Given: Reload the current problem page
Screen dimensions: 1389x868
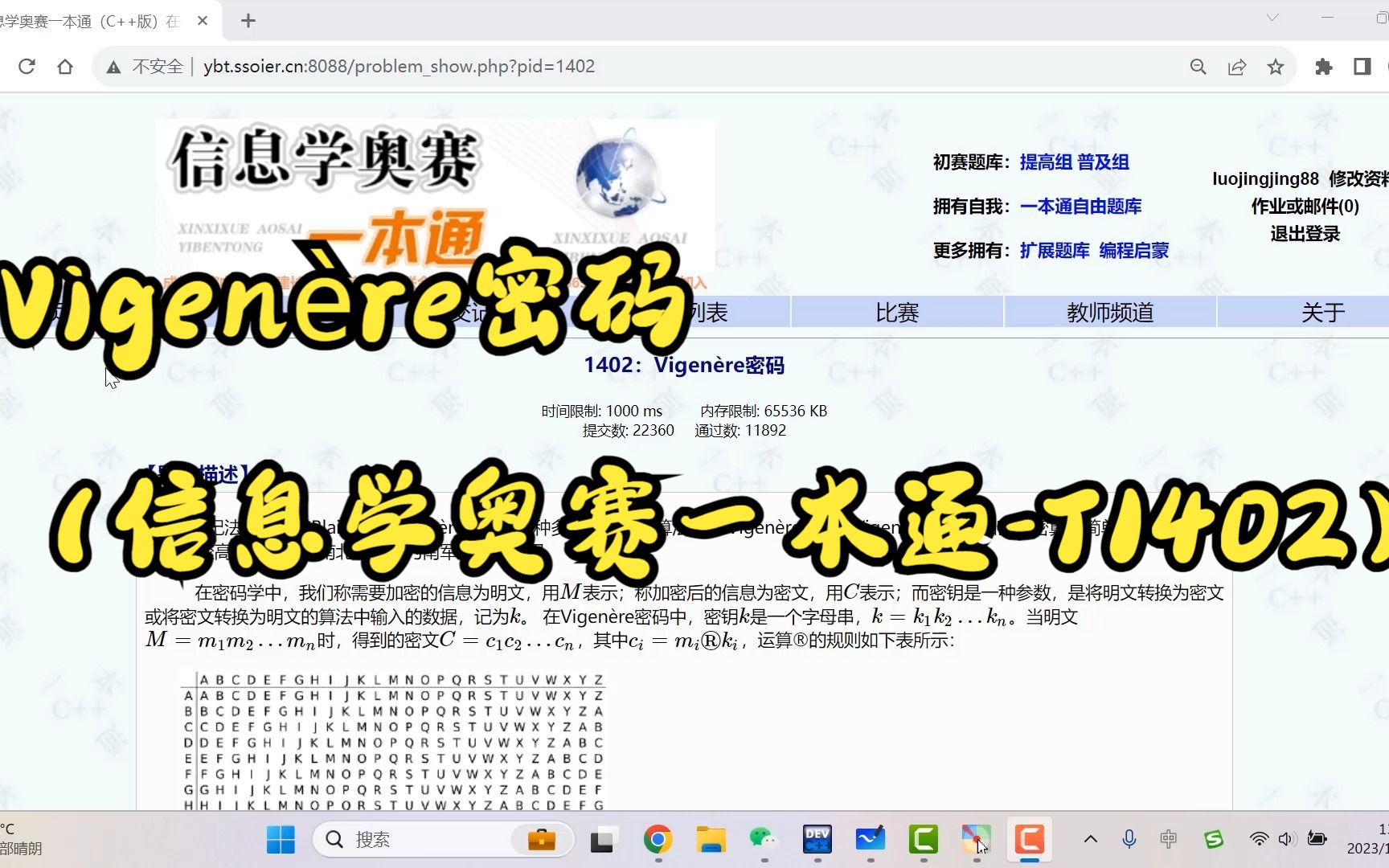Looking at the screenshot, I should click(27, 66).
